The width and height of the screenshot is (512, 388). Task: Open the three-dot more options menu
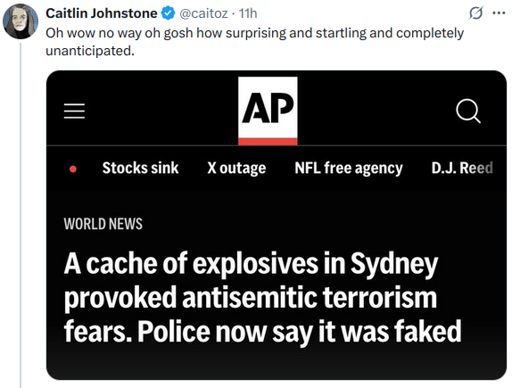(x=499, y=13)
